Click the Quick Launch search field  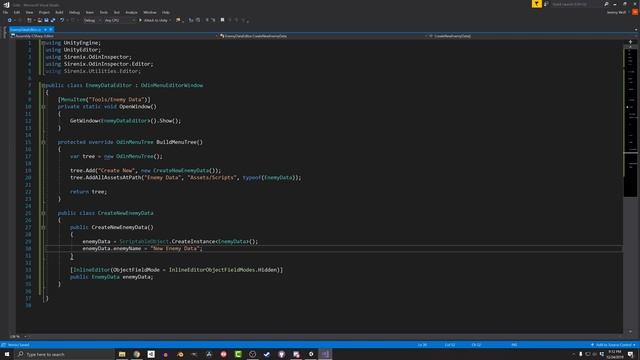pyautogui.click(x=576, y=4)
